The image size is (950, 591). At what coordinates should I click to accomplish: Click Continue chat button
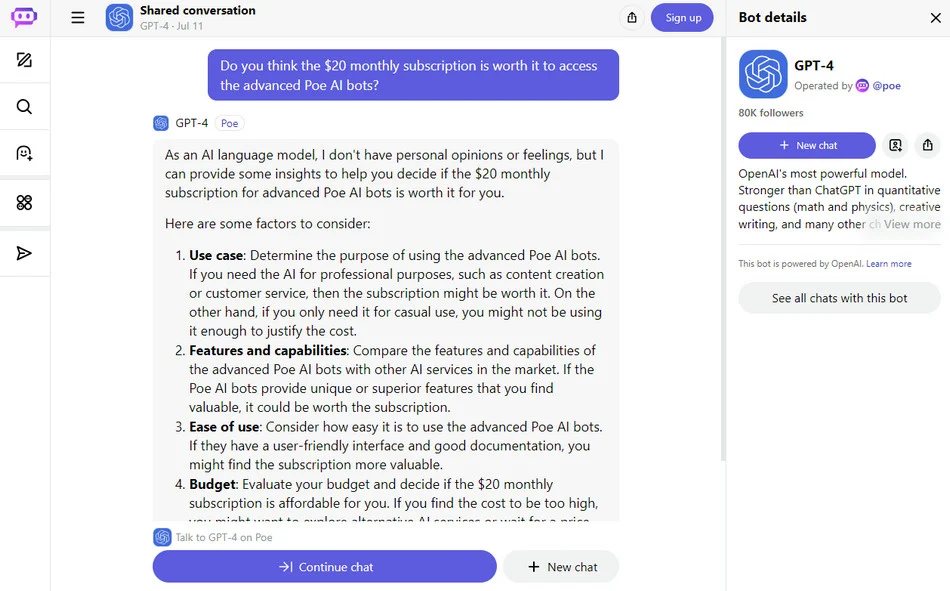[325, 567]
